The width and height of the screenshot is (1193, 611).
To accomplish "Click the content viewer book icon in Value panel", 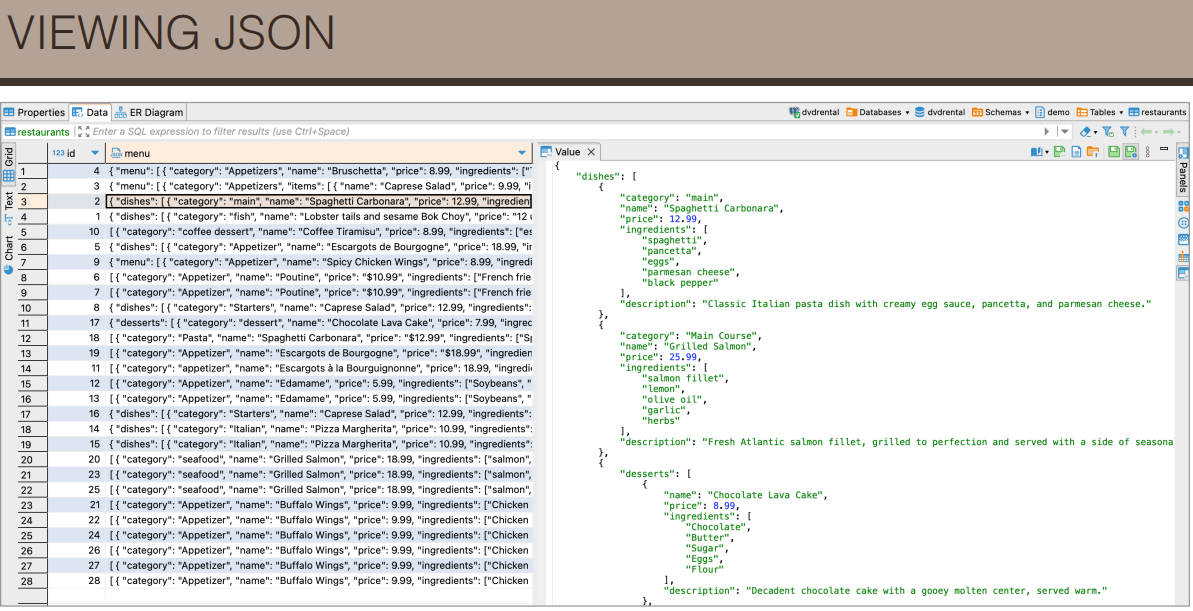I will pos(1036,152).
